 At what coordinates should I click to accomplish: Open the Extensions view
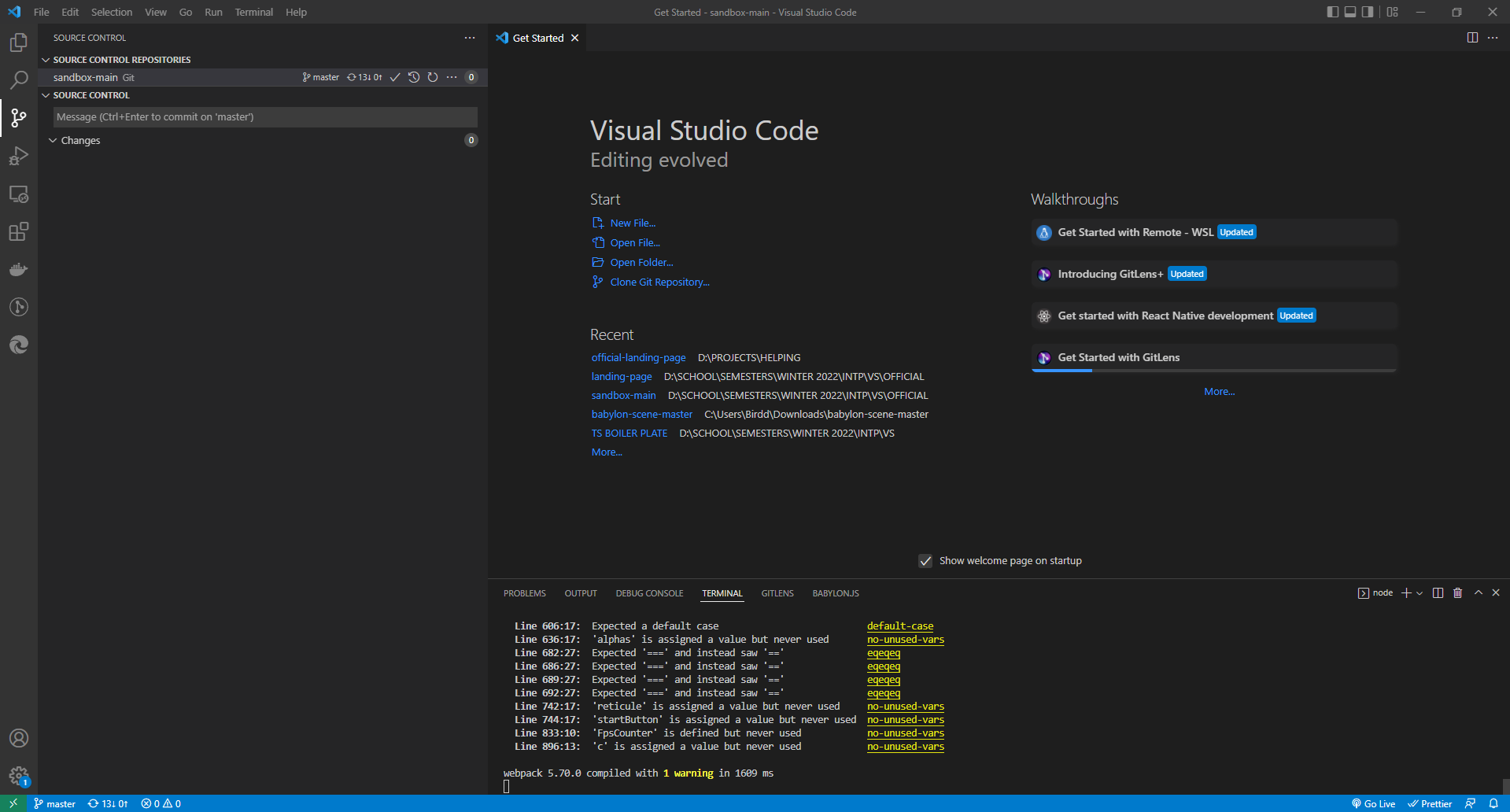(19, 231)
